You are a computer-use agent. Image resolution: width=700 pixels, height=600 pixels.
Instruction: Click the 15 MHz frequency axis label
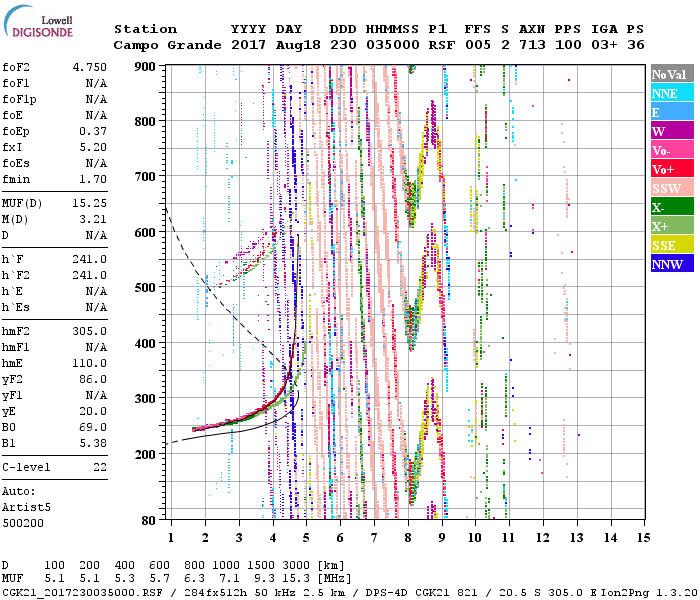click(x=644, y=538)
